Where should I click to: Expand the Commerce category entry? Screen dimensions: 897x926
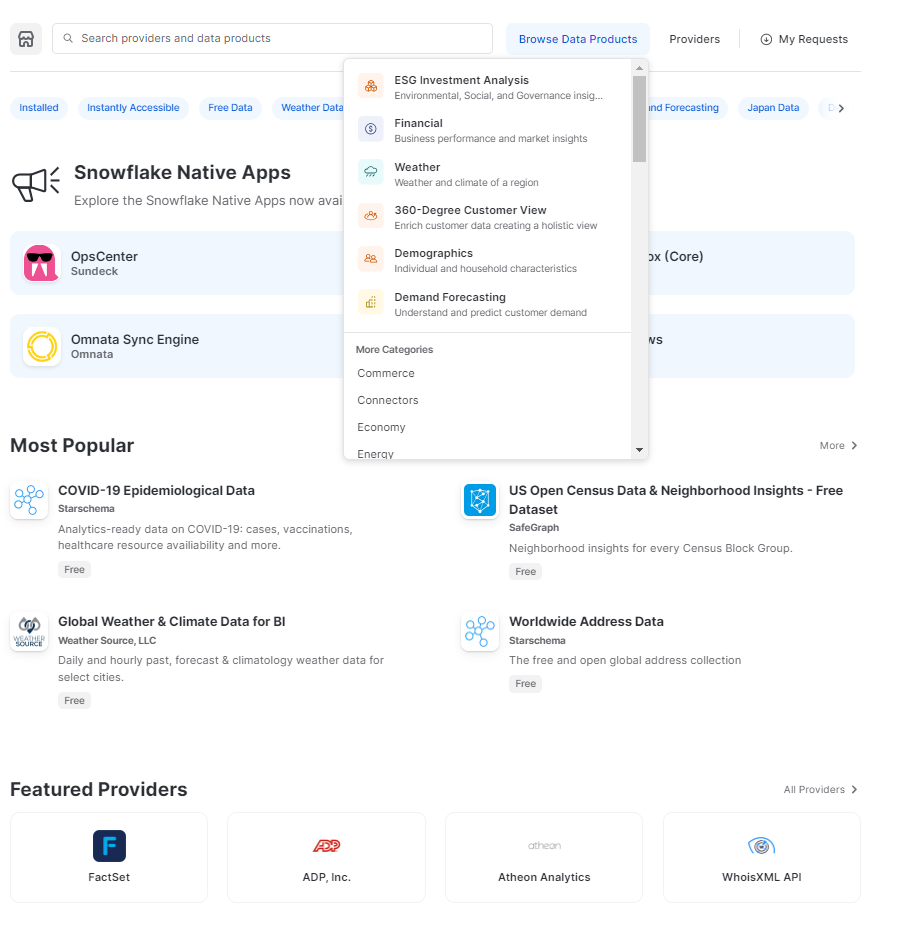385,373
